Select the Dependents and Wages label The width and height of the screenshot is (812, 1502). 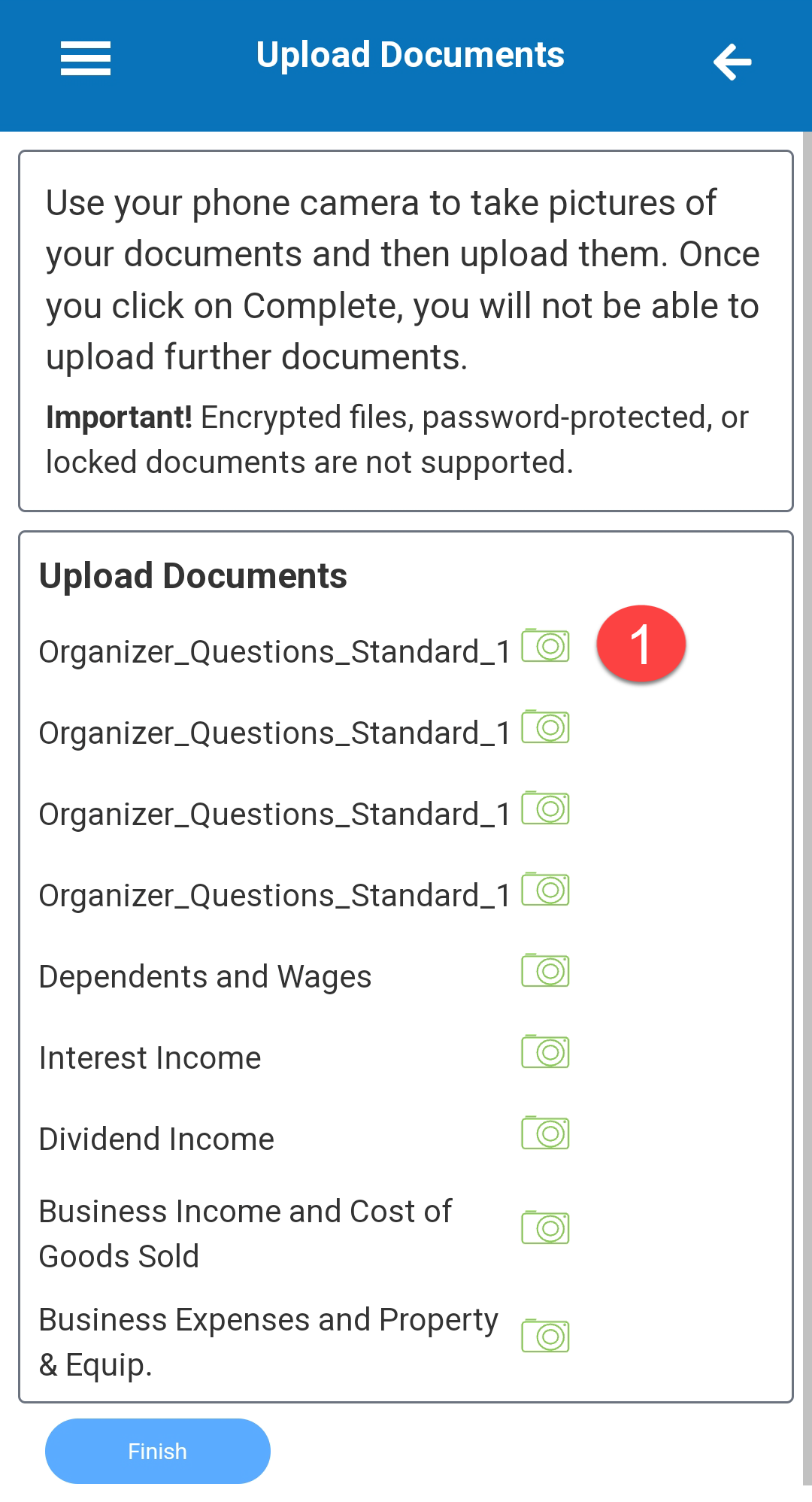tap(205, 977)
